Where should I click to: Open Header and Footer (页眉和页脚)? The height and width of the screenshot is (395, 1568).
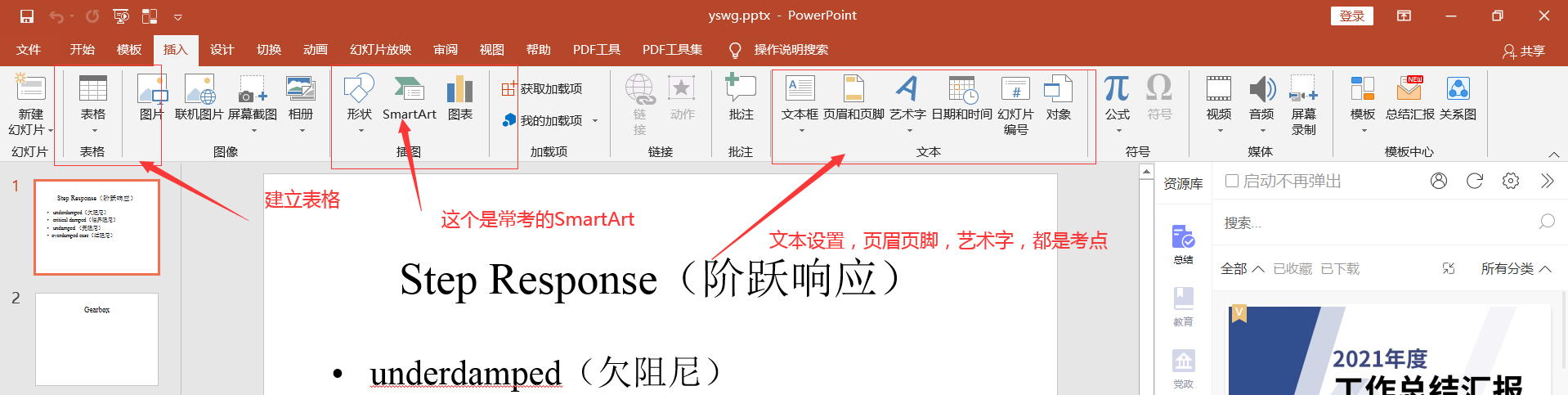[853, 98]
